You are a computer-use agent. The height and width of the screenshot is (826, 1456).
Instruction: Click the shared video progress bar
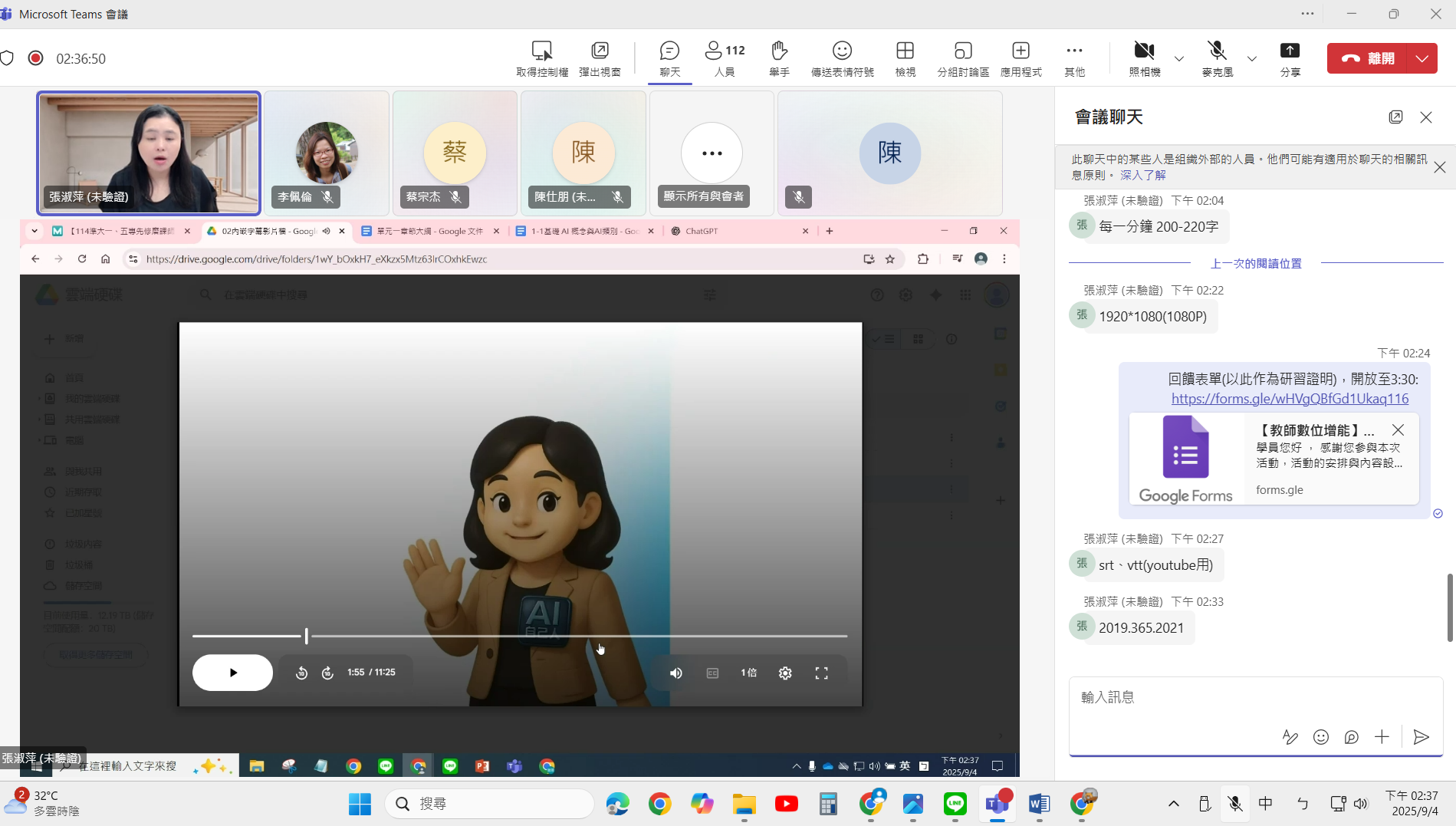click(519, 636)
